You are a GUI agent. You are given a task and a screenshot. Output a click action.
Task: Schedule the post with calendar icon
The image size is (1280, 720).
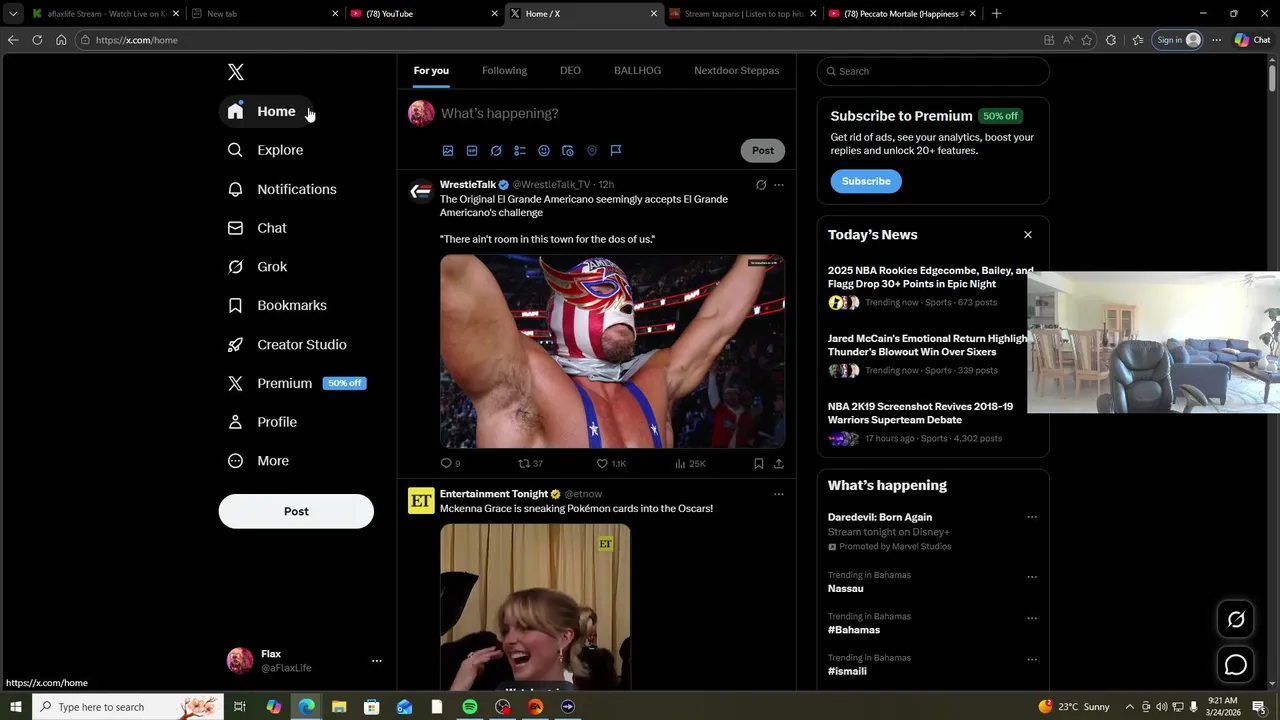[568, 151]
